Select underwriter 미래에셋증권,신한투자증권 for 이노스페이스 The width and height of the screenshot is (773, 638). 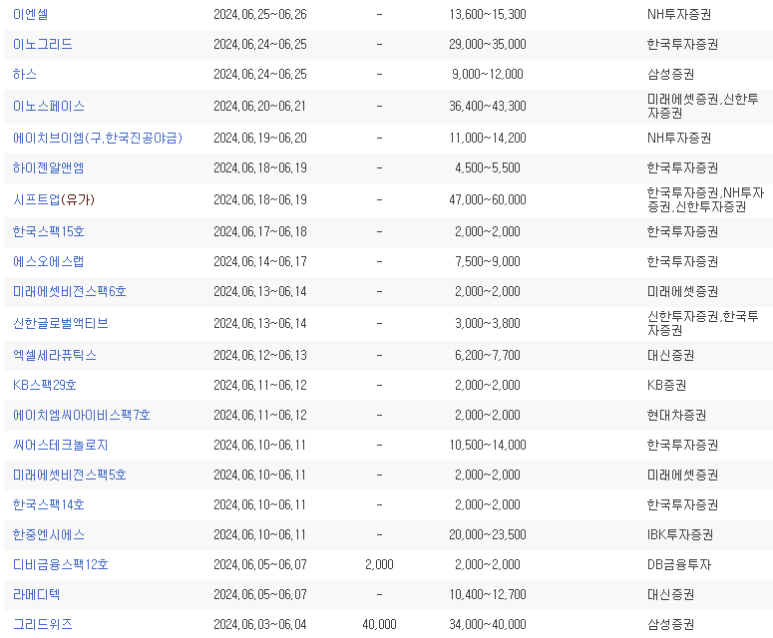[x=703, y=106]
